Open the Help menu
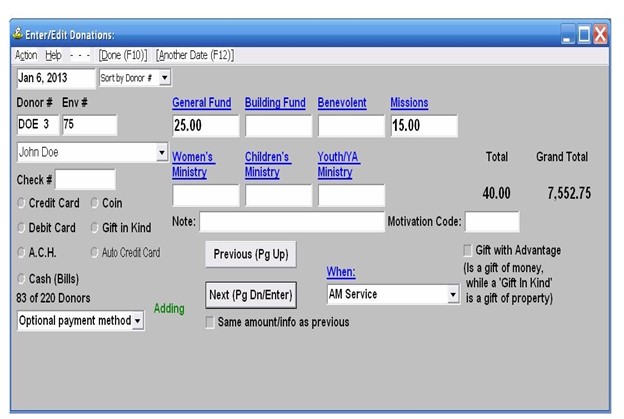This screenshot has height=419, width=624. point(53,55)
